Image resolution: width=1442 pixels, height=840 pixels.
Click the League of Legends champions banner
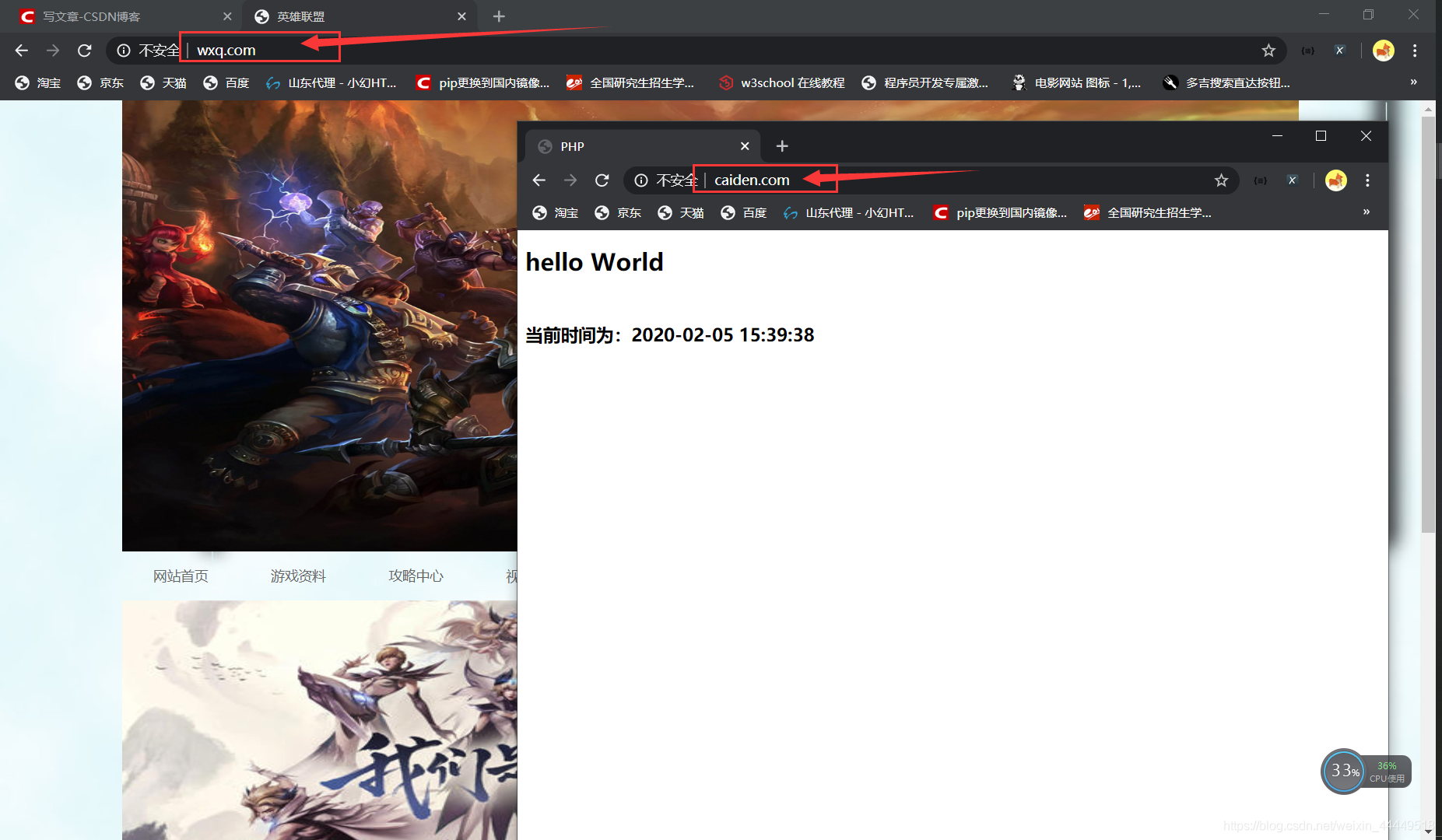pyautogui.click(x=319, y=326)
